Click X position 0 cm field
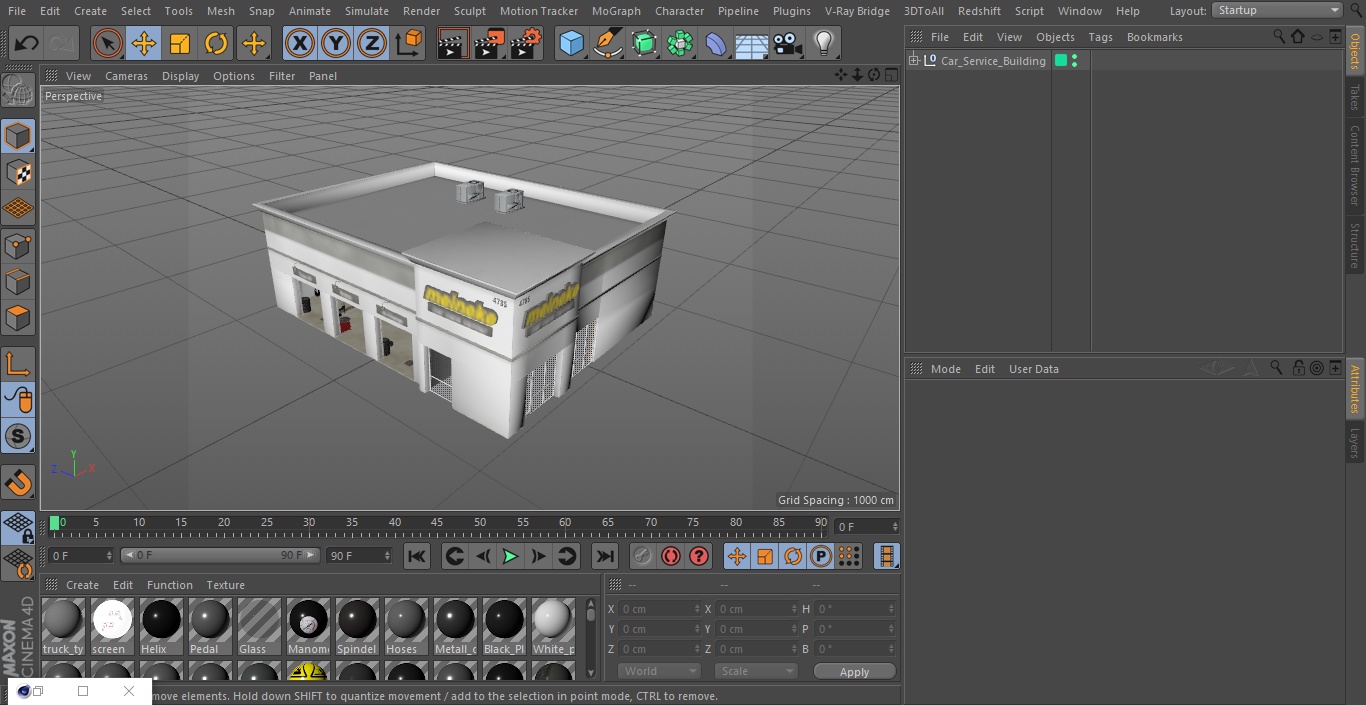1366x705 pixels. [x=660, y=609]
